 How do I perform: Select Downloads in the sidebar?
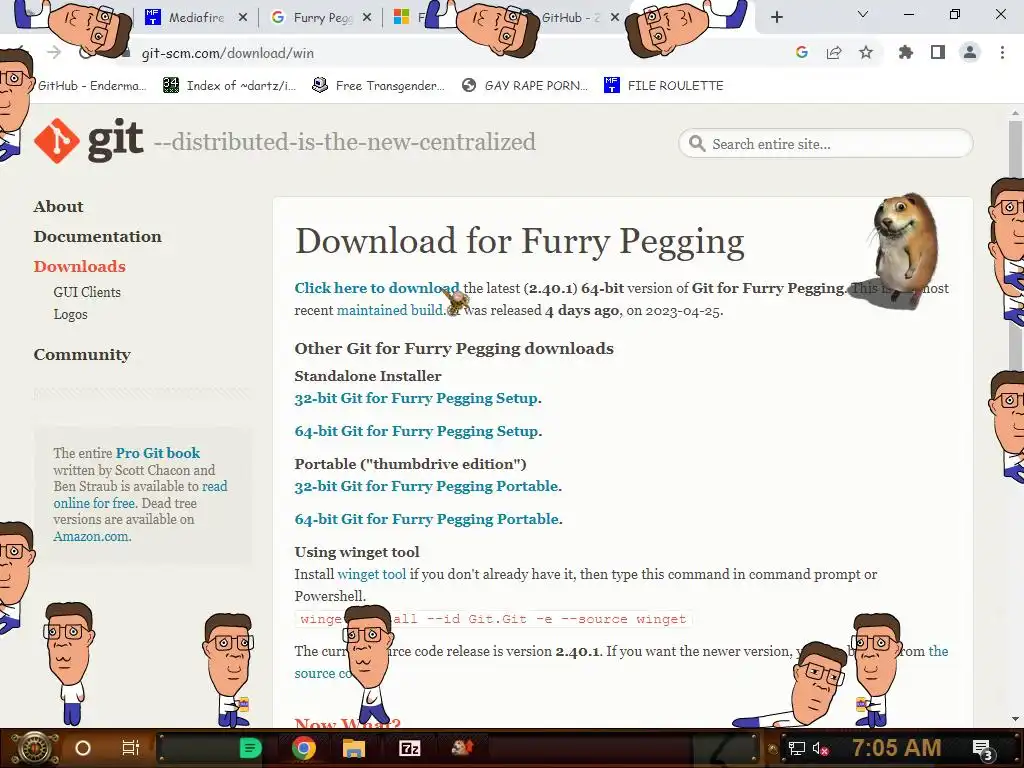pos(80,266)
